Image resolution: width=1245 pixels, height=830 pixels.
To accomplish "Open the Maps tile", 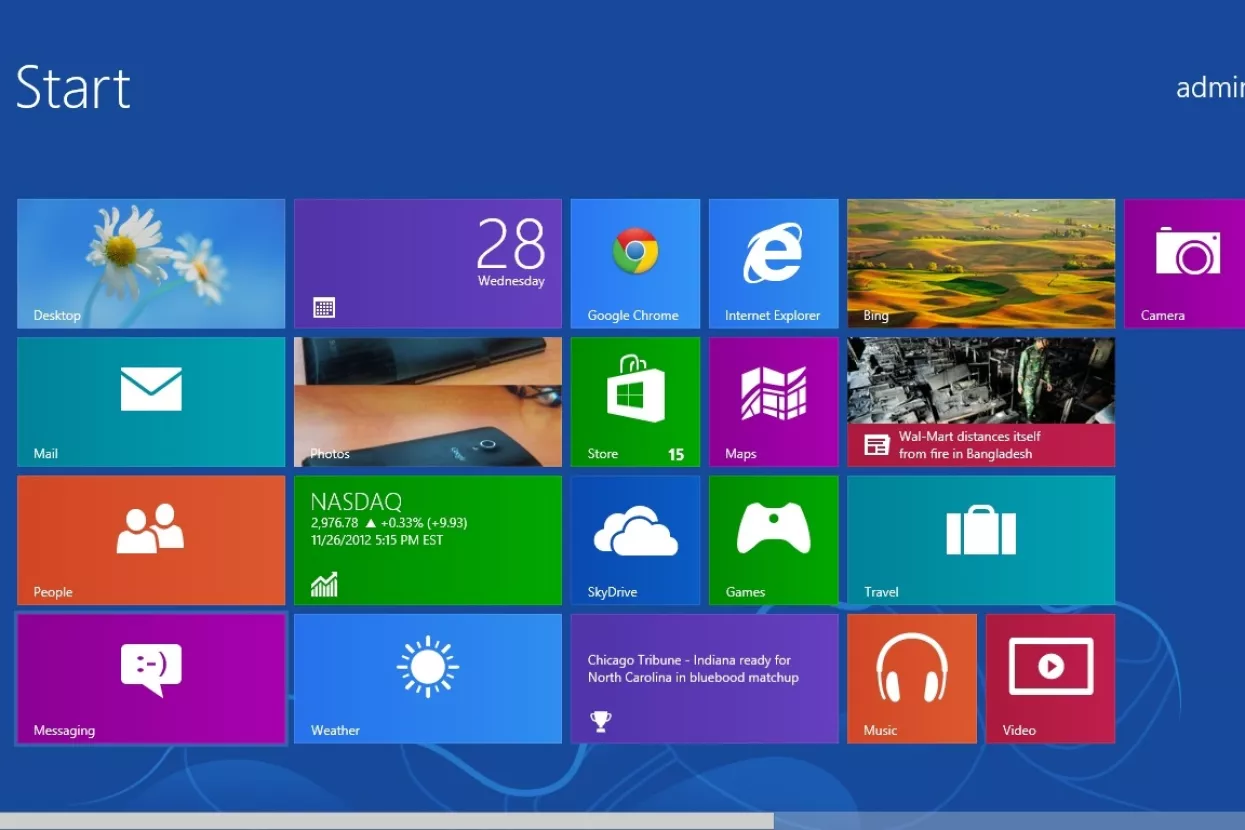I will tap(774, 402).
